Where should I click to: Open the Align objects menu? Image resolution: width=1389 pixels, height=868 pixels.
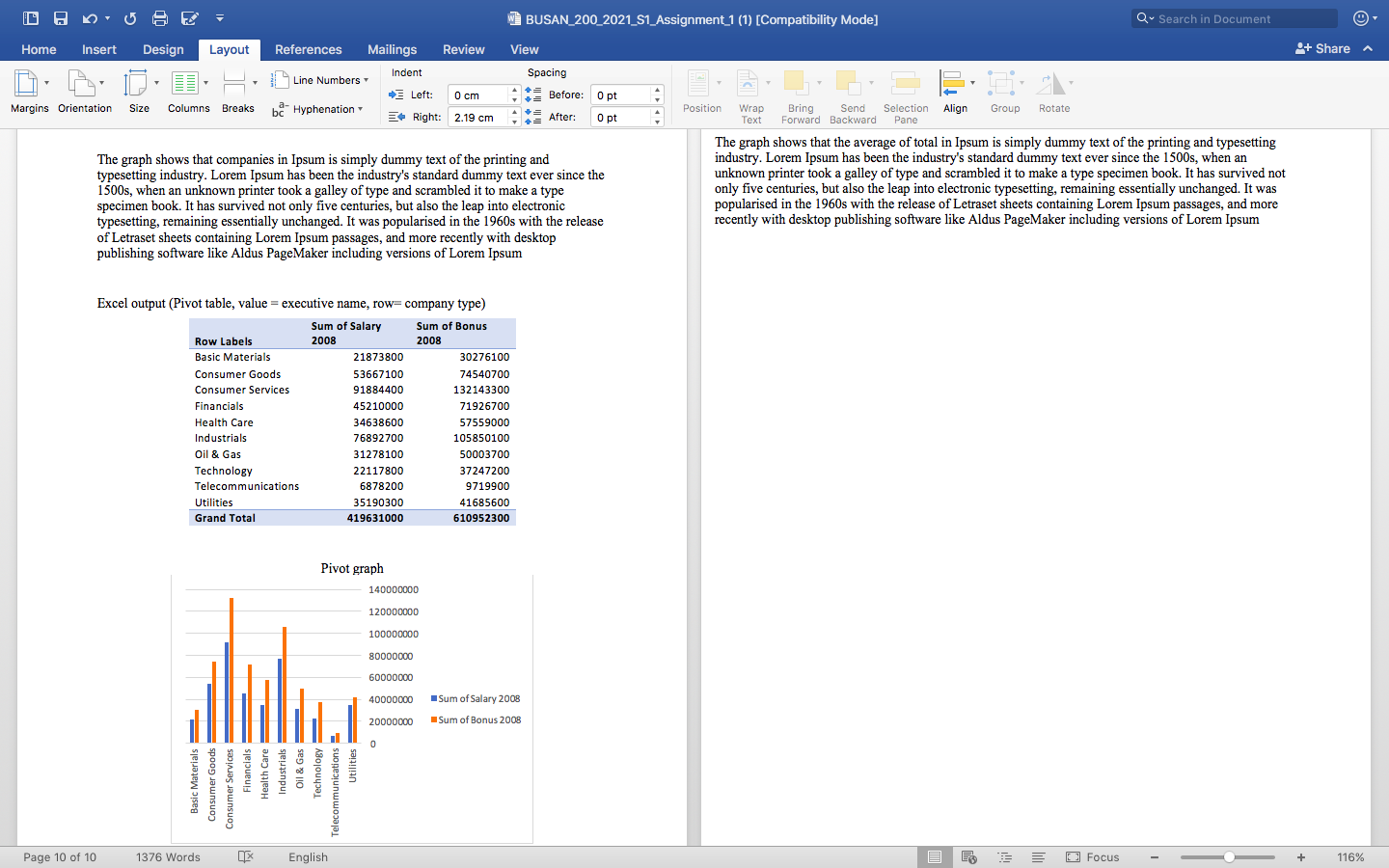pyautogui.click(x=955, y=93)
